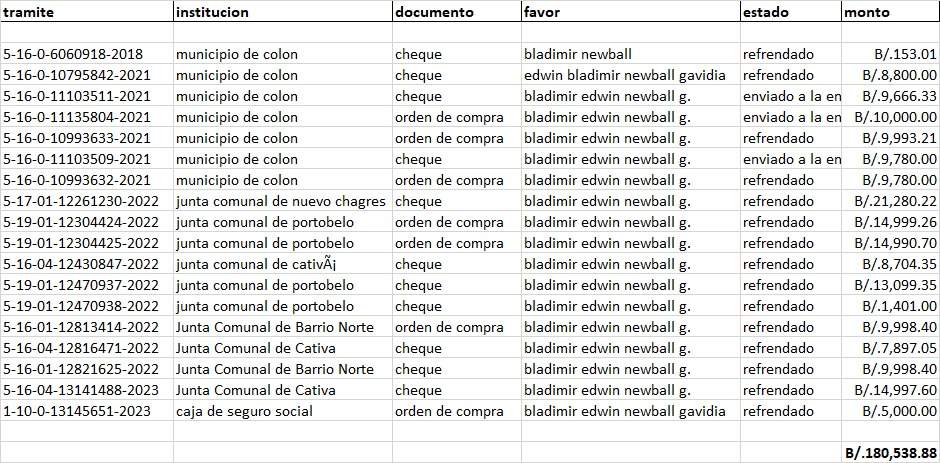
Task: Select tramite 1-10-0-13145651-2023 cell
Action: click(x=87, y=411)
